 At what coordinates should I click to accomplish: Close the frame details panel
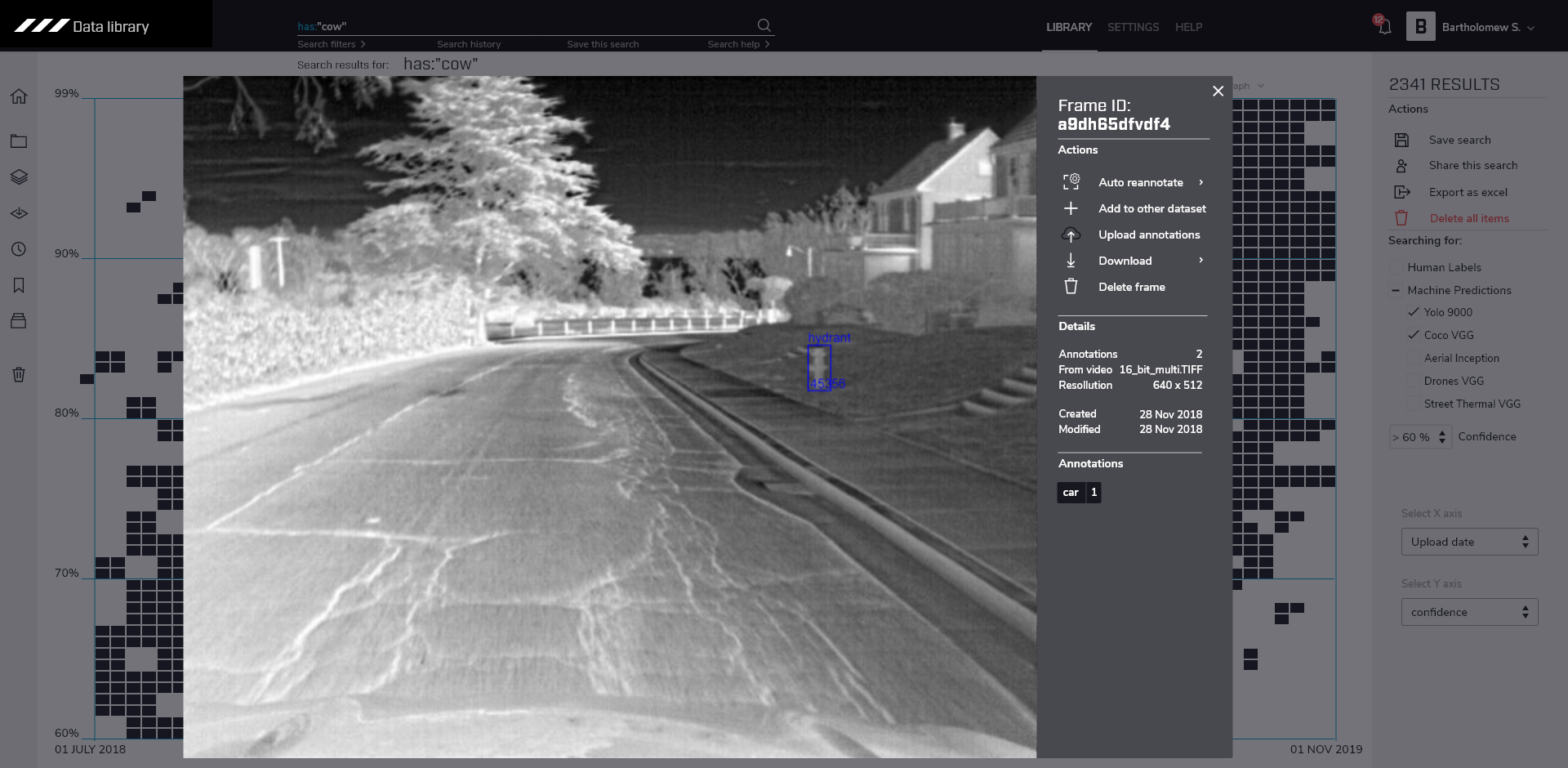pos(1218,92)
